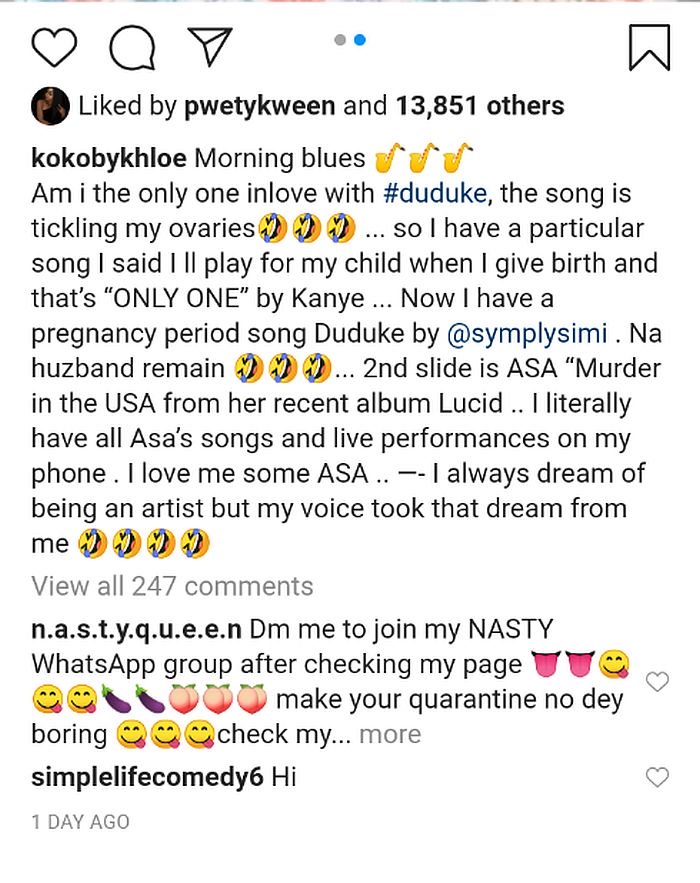The height and width of the screenshot is (883, 700).
Task: View all 247 comments
Action: (172, 586)
